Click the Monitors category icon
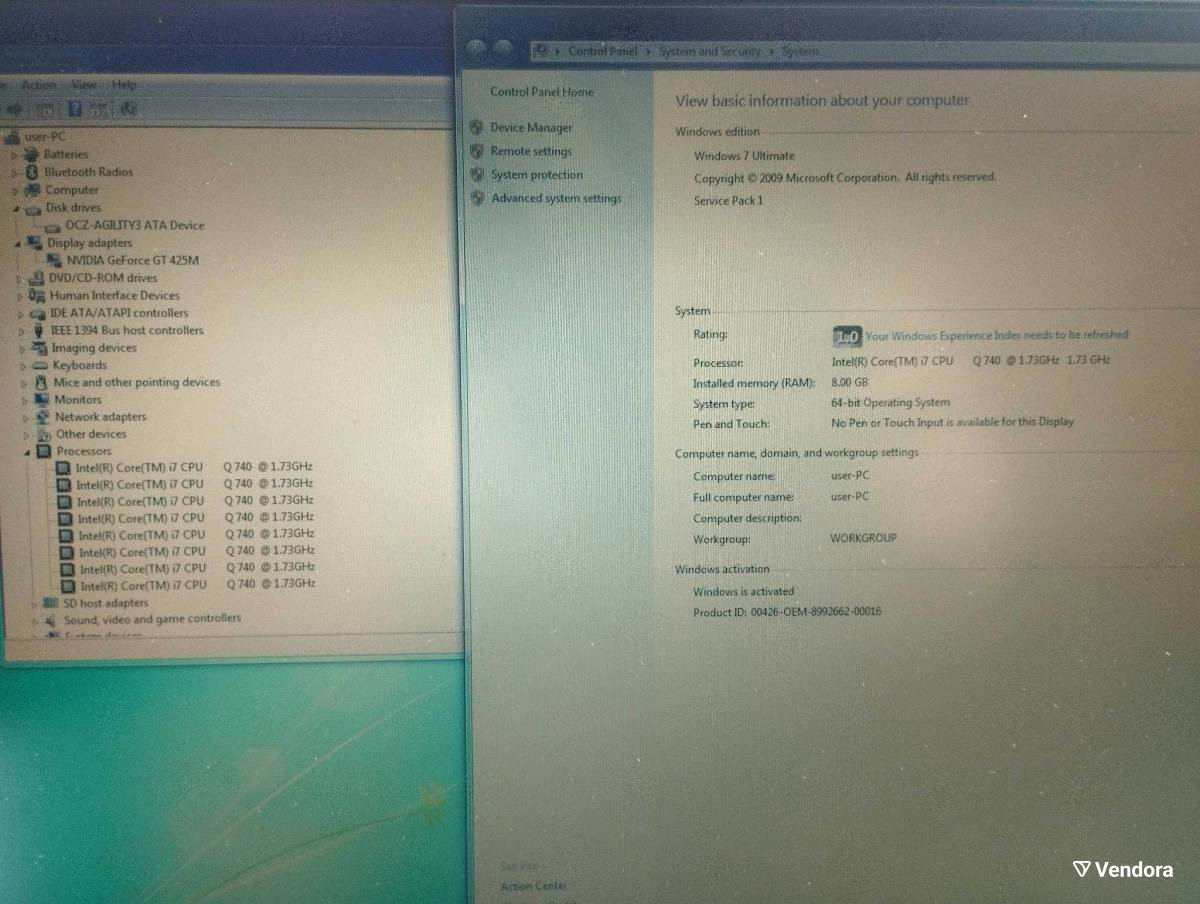 tap(43, 400)
